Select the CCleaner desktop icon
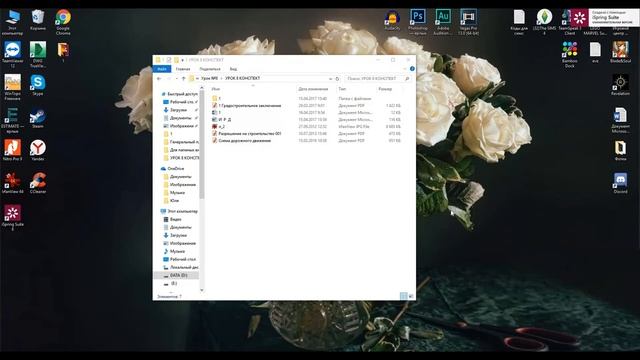Image resolution: width=640 pixels, height=360 pixels. [x=38, y=183]
